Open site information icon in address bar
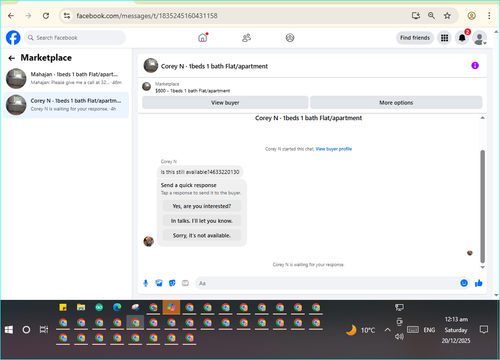Viewport: 500px width, 360px height. point(67,16)
